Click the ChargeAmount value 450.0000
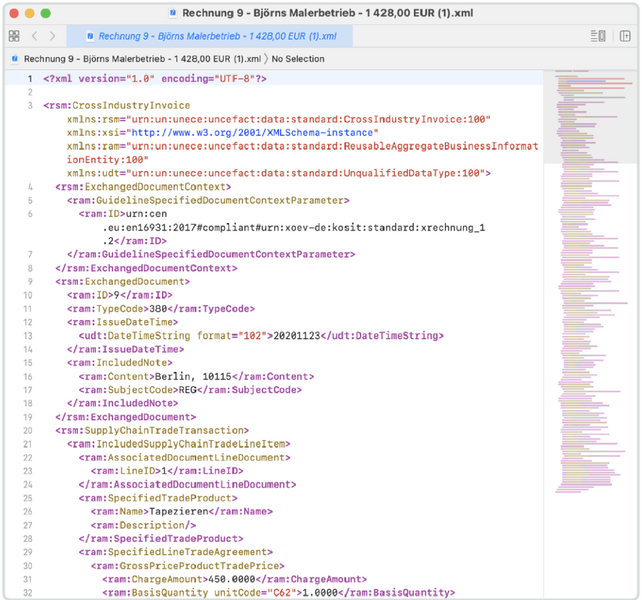The image size is (642, 600). pyautogui.click(x=230, y=578)
